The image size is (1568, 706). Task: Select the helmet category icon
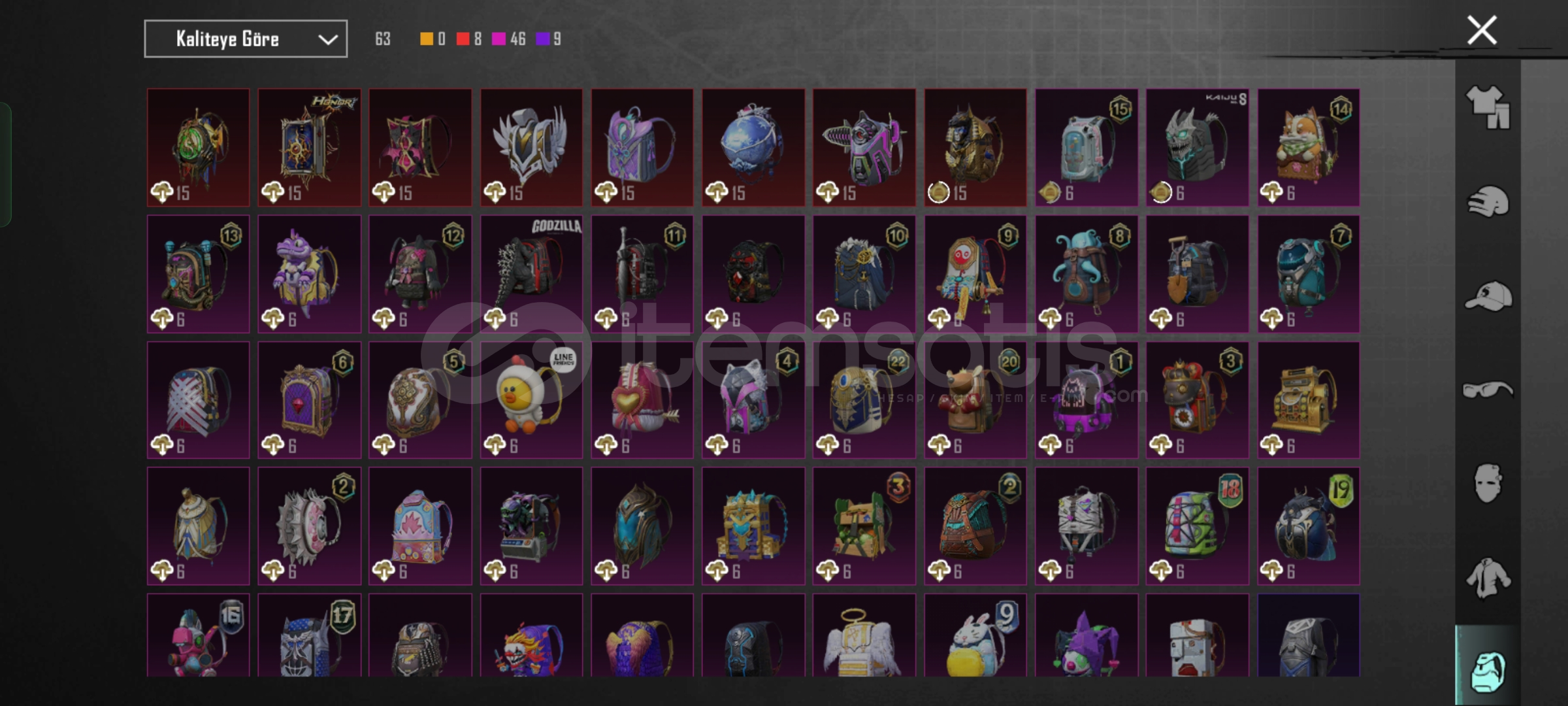(1488, 201)
